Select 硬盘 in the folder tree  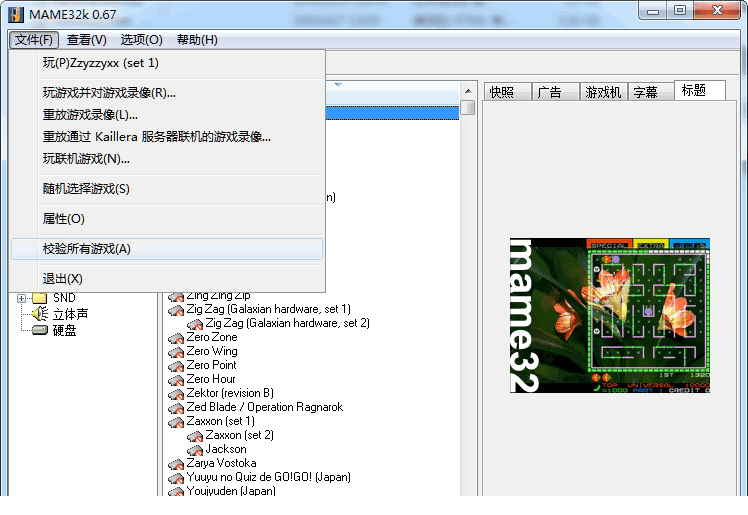(64, 330)
